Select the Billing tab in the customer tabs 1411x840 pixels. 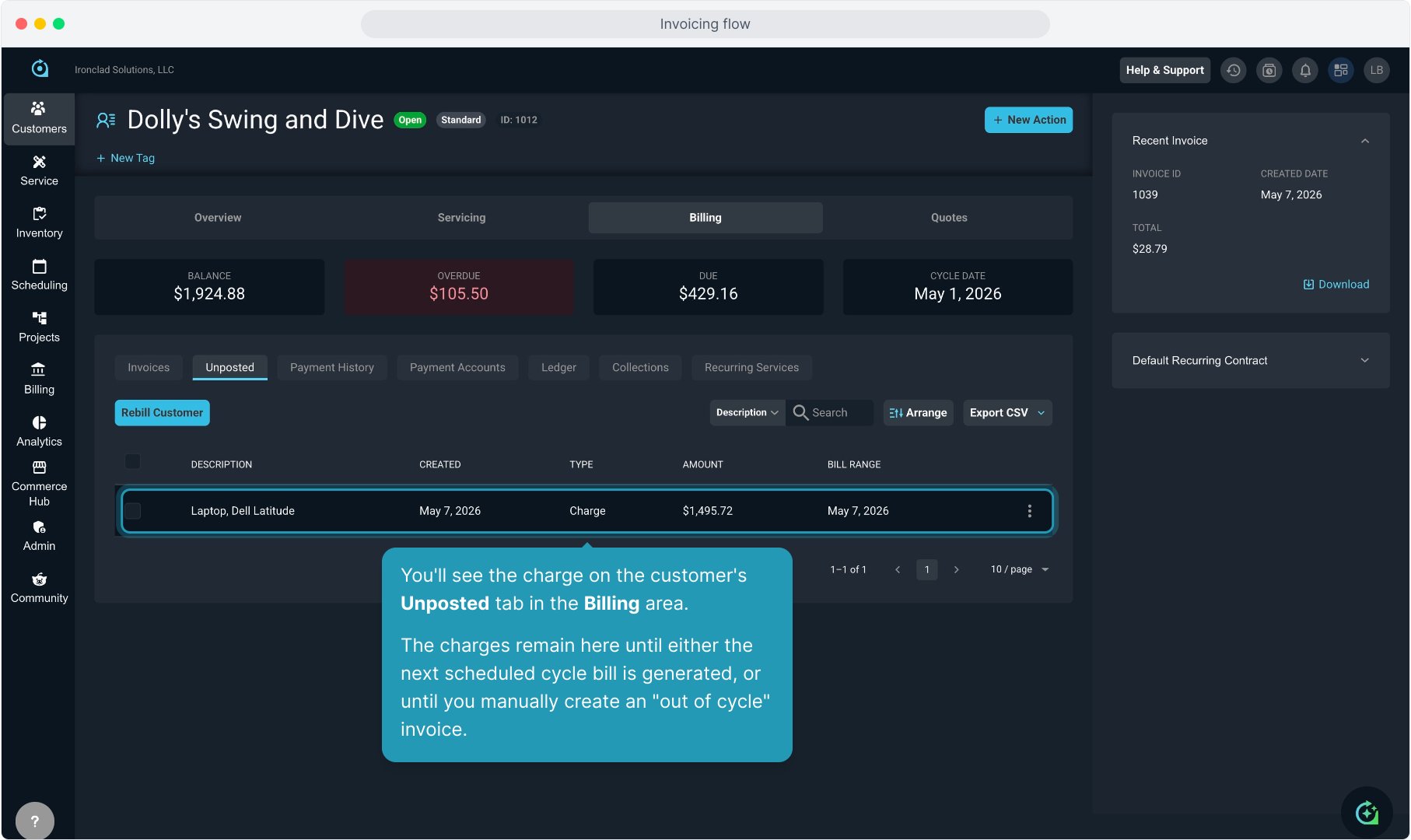705,218
